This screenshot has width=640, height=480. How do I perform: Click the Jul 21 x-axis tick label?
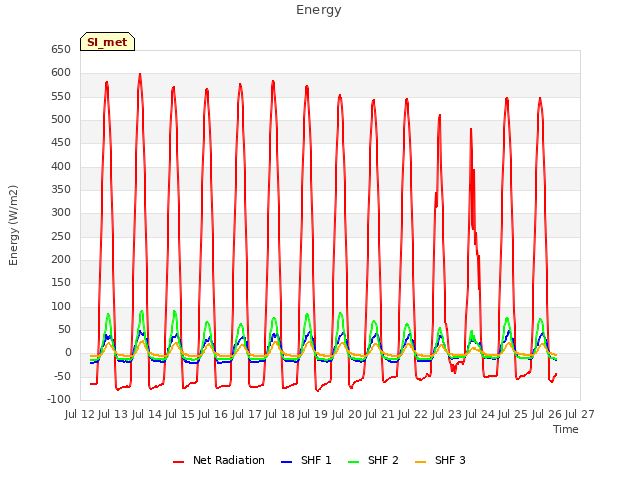click(x=380, y=414)
